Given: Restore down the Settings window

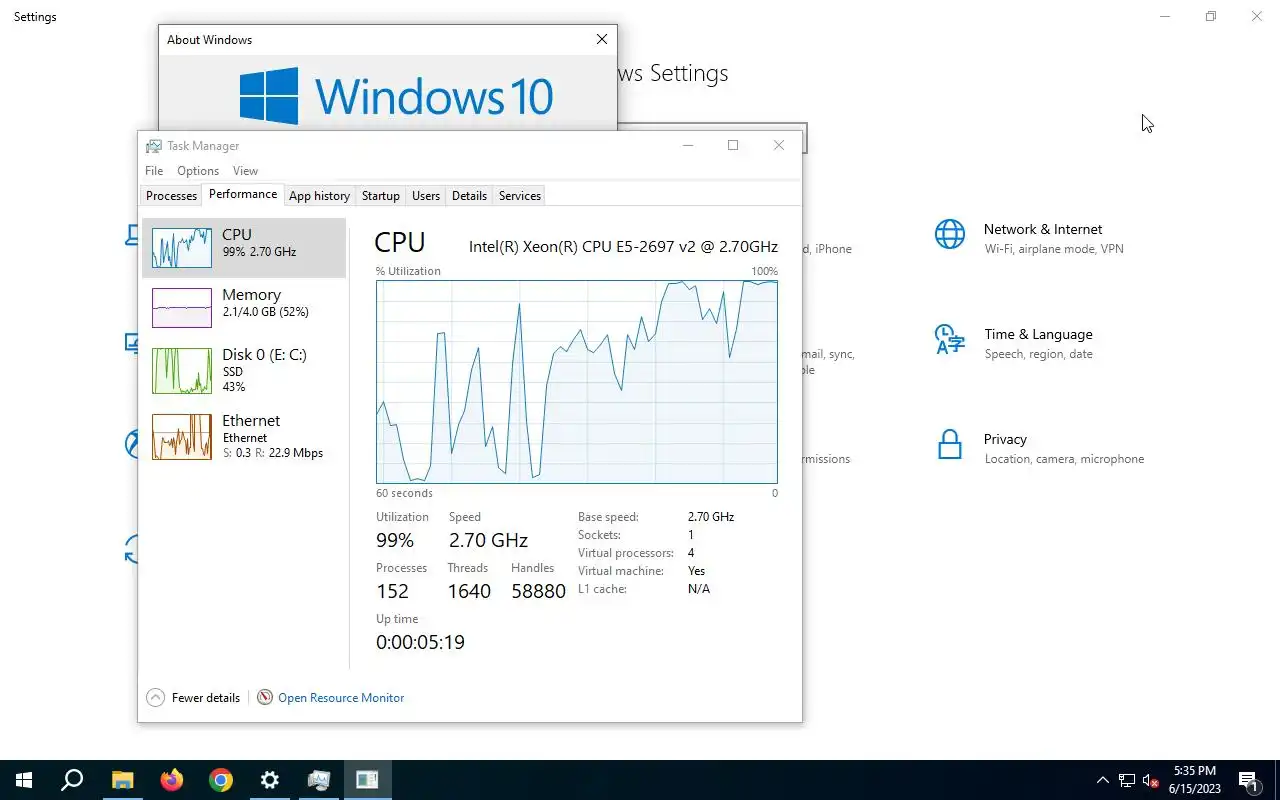Looking at the screenshot, I should point(1210,17).
